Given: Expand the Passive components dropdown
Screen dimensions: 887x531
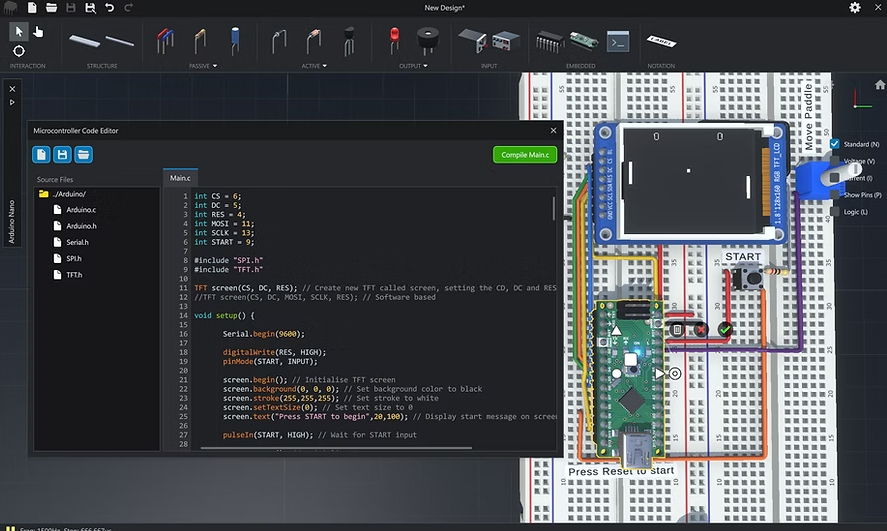Looking at the screenshot, I should [x=215, y=66].
